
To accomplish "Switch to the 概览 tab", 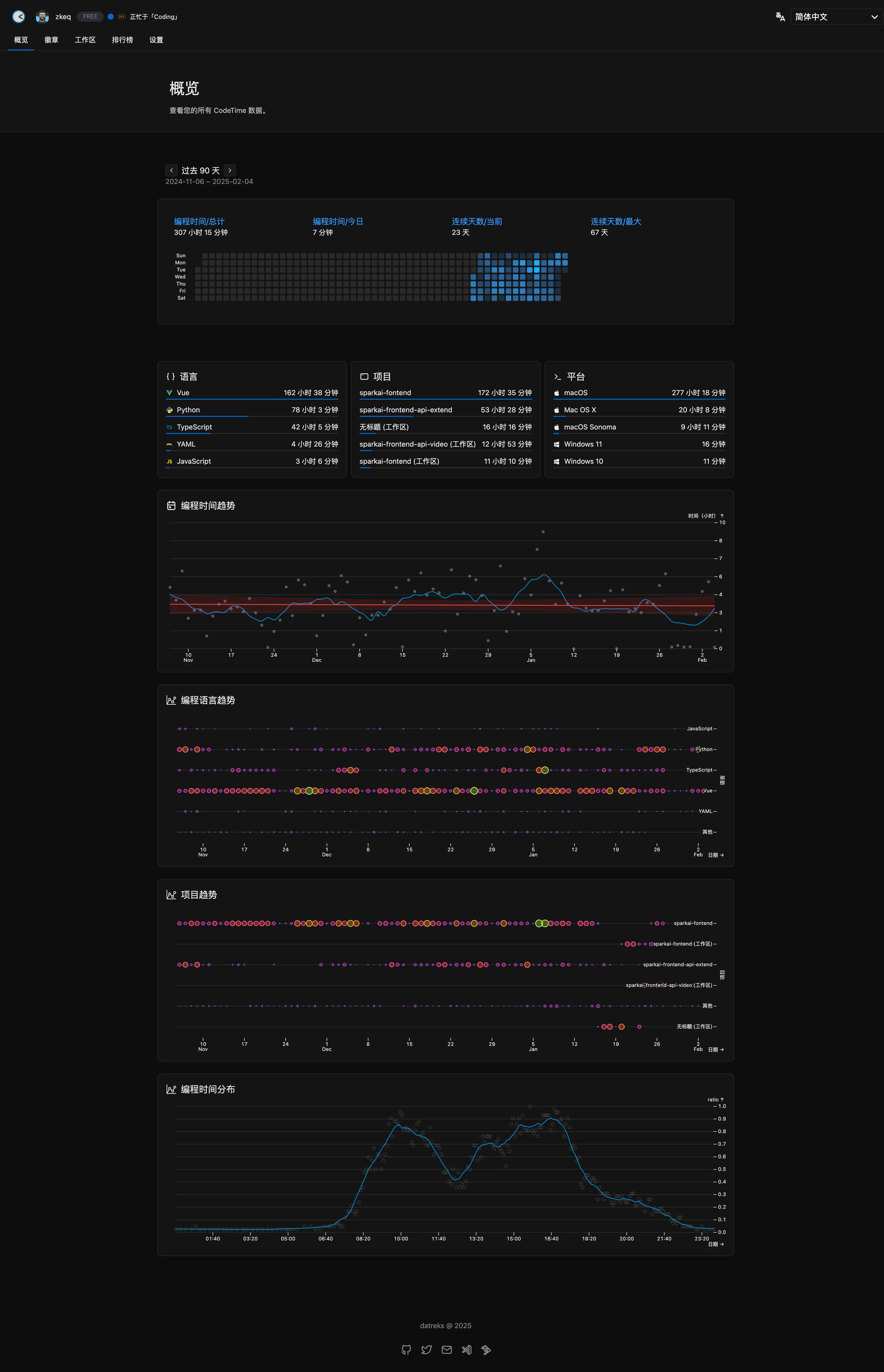I will click(21, 40).
